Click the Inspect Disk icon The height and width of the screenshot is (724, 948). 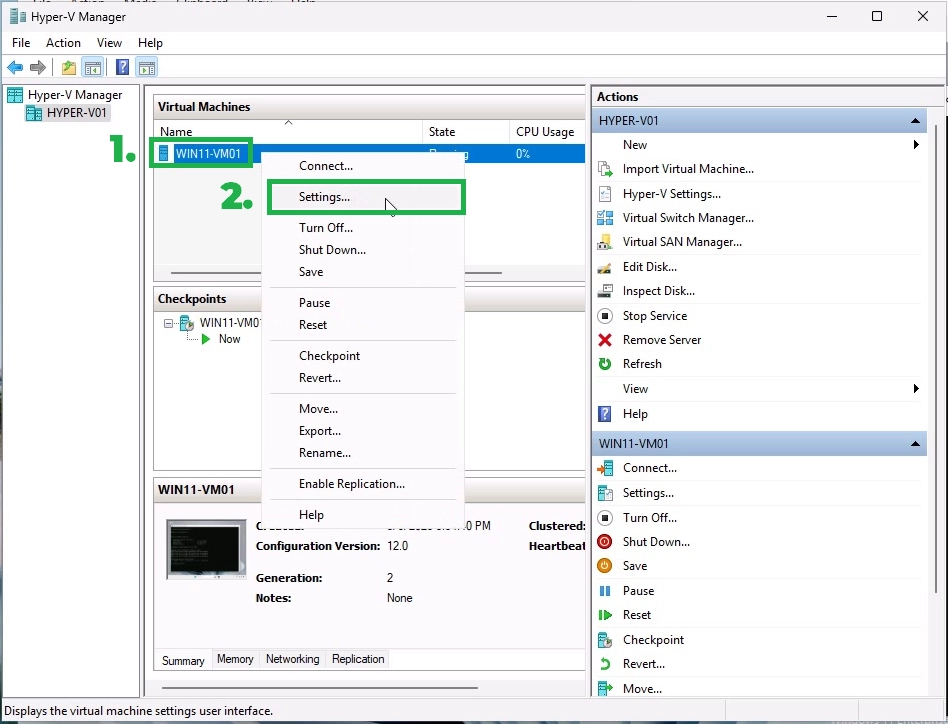605,291
